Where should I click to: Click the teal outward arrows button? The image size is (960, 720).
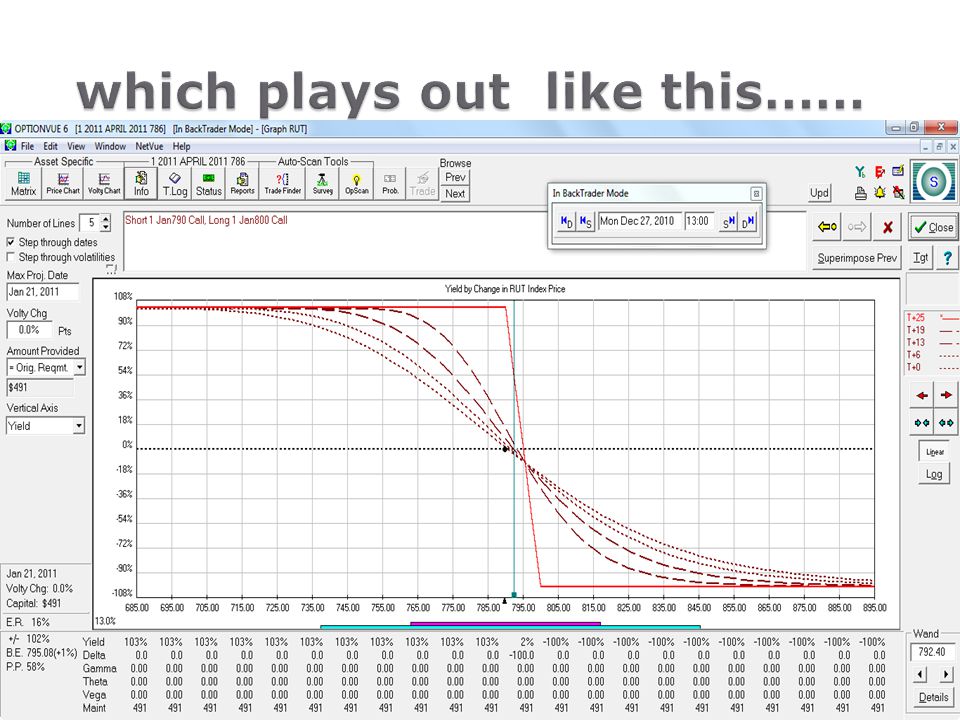click(x=946, y=422)
